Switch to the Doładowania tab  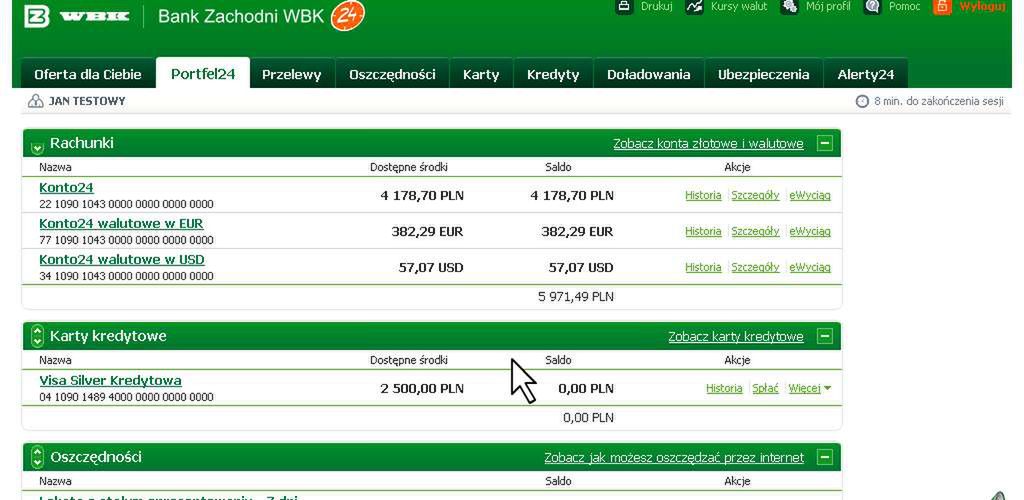pyautogui.click(x=648, y=74)
